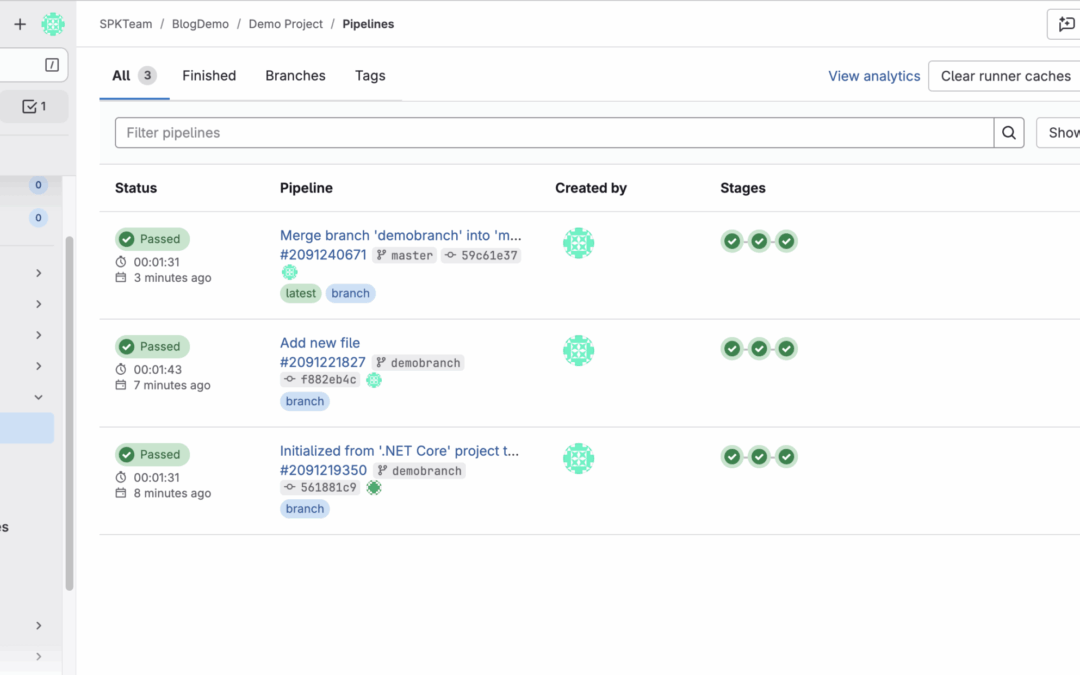Open the to-do list counter showing 1
Image resolution: width=1080 pixels, height=675 pixels.
(34, 106)
